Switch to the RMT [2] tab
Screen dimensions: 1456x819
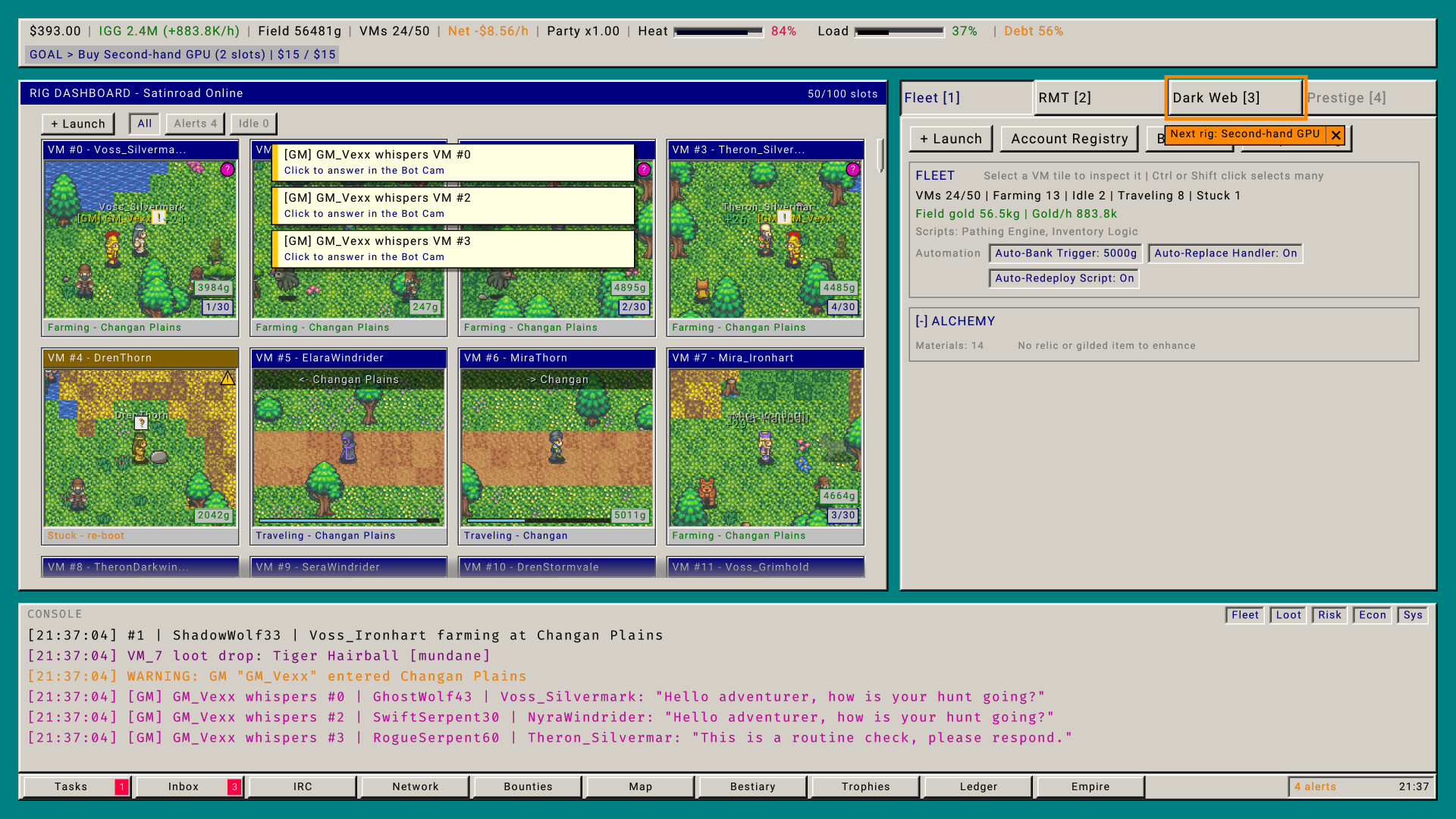(1100, 98)
